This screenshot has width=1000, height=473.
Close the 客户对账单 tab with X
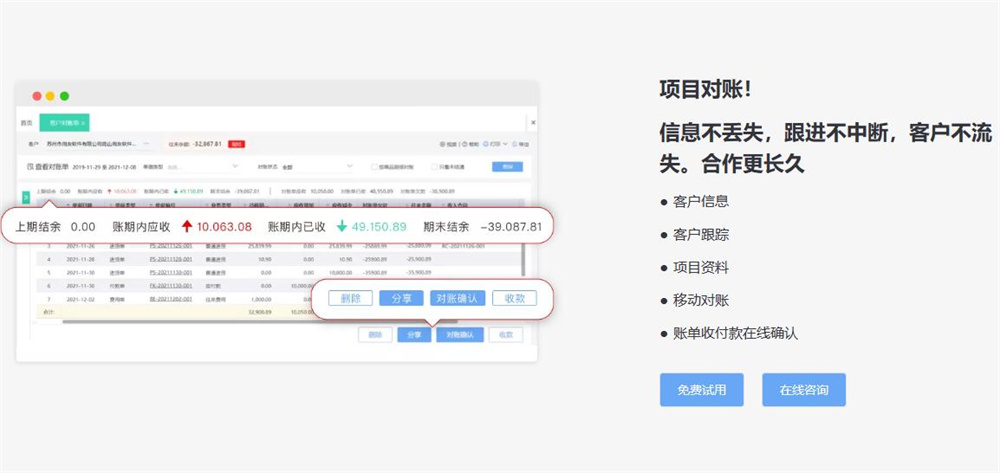(x=83, y=122)
